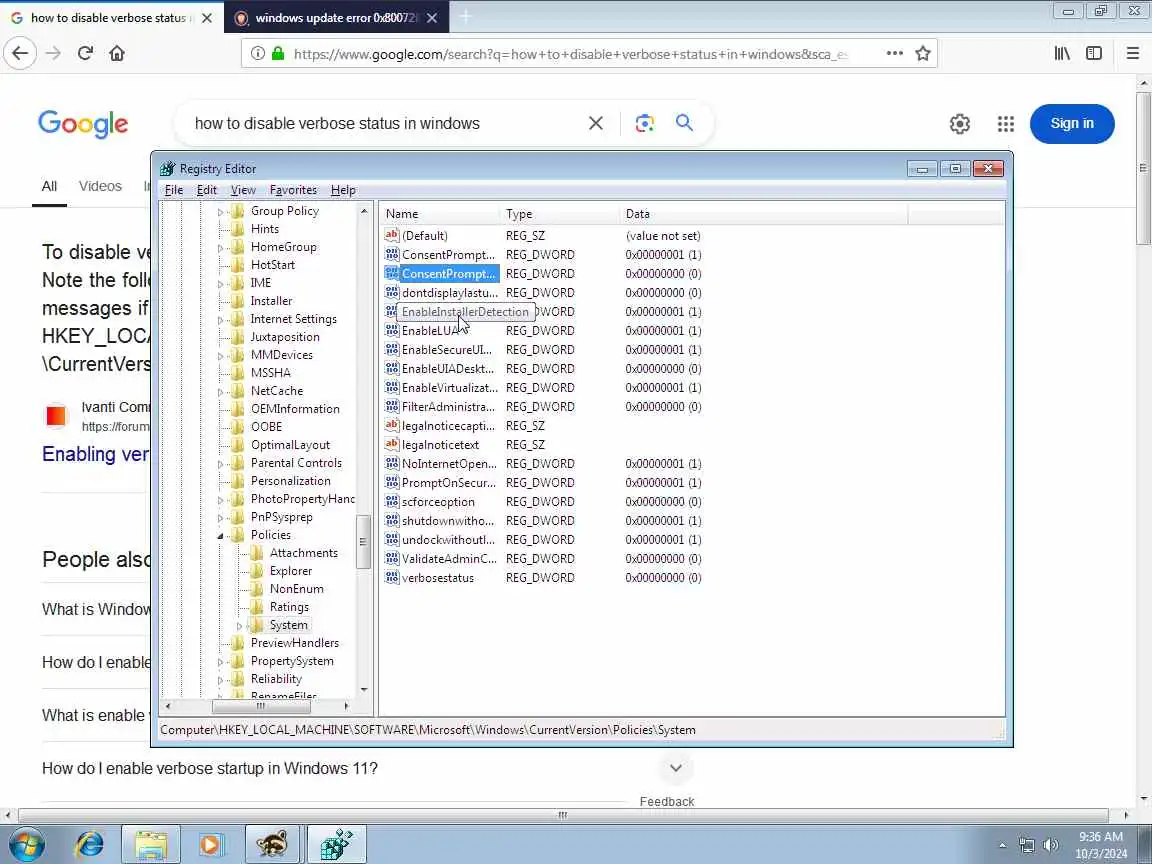Click the Type column header

[x=561, y=214]
